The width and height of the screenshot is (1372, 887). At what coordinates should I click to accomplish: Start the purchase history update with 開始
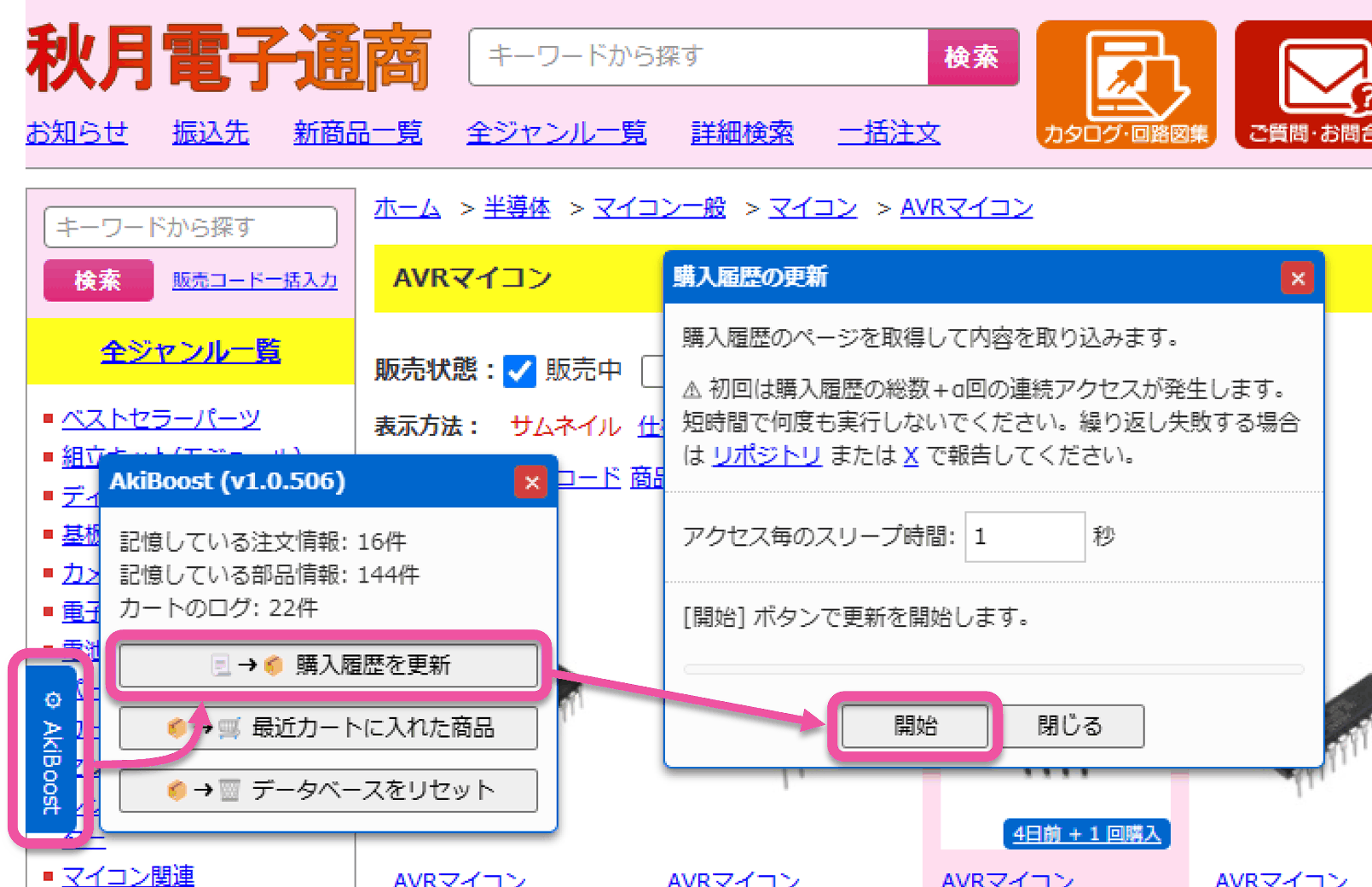coord(915,726)
